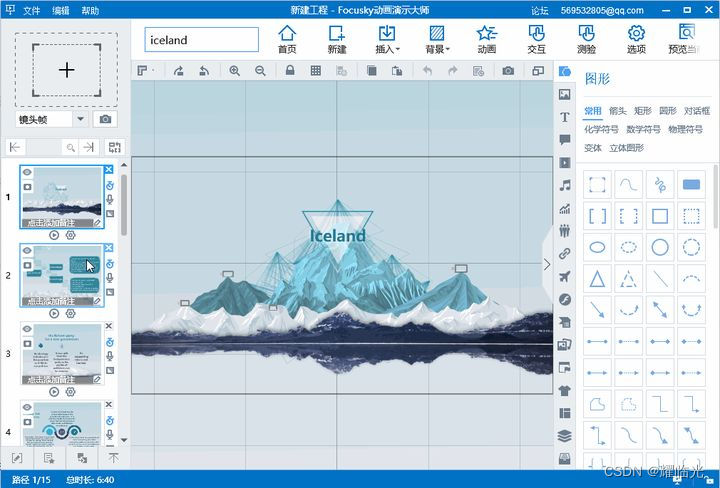This screenshot has height=488, width=720.
Task: Rotate canvas clockwise
Action: point(179,71)
